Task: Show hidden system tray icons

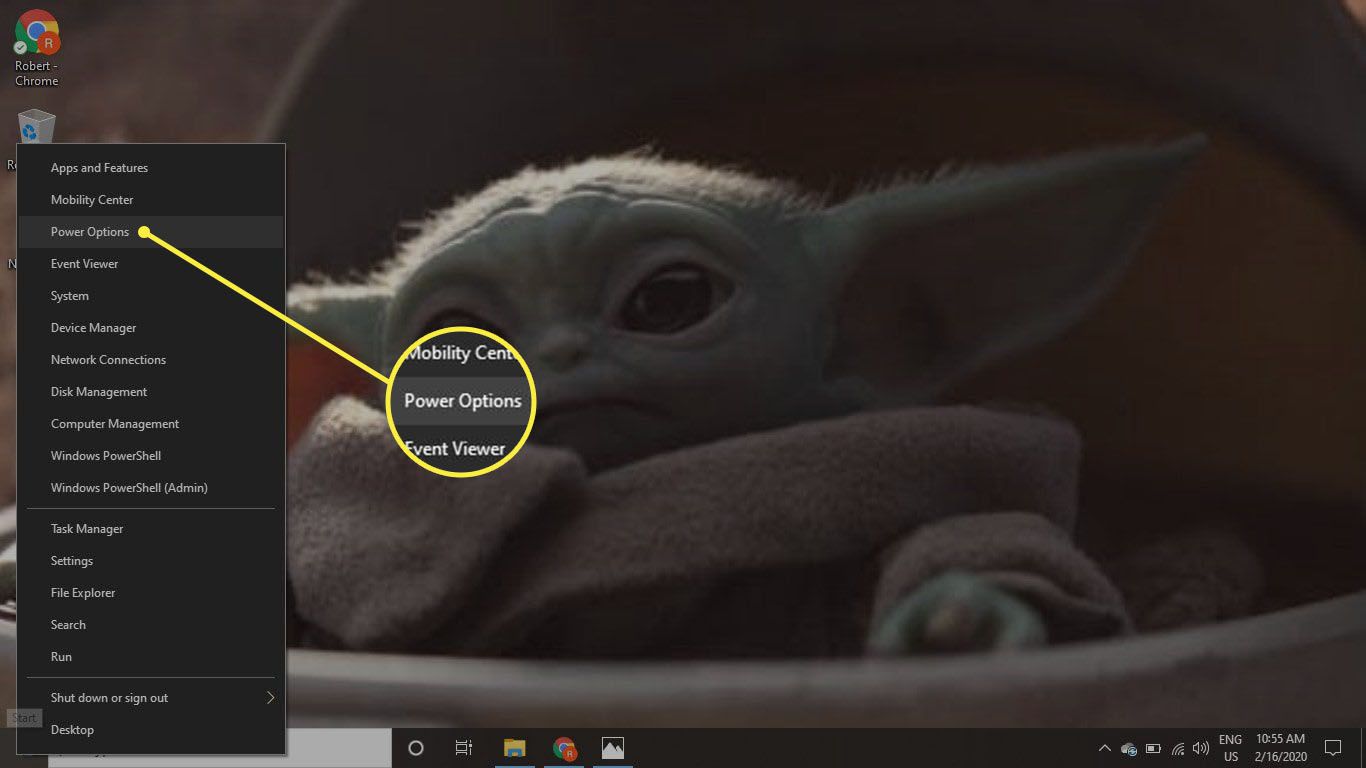Action: 1104,748
